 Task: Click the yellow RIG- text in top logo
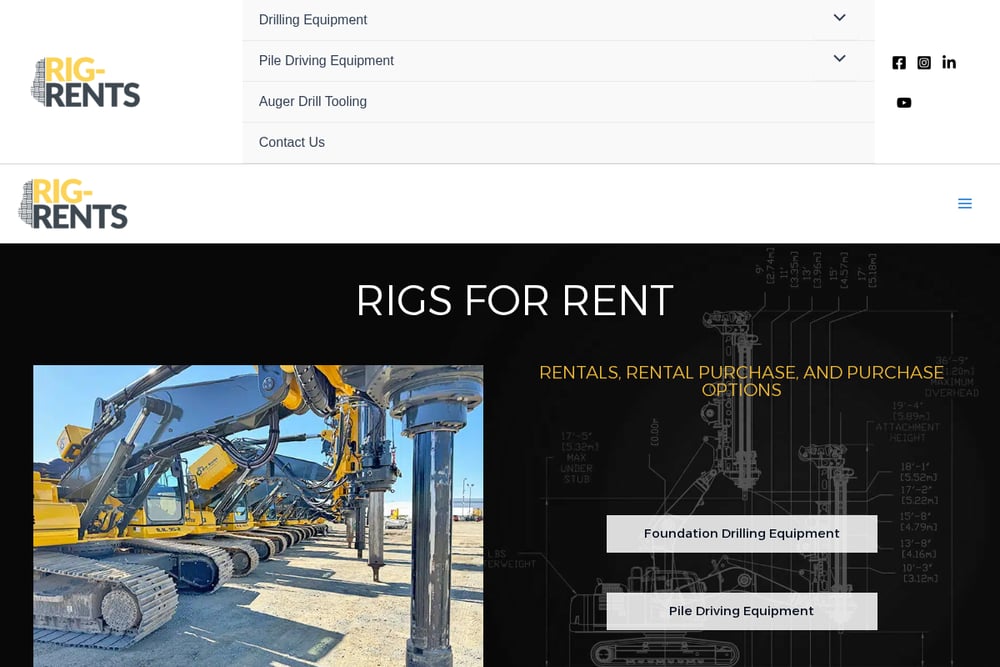coord(74,71)
